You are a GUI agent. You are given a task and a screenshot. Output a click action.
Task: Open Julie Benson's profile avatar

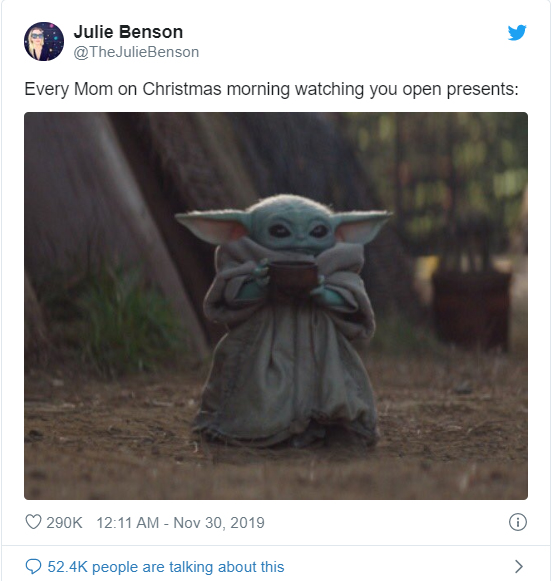pyautogui.click(x=44, y=42)
